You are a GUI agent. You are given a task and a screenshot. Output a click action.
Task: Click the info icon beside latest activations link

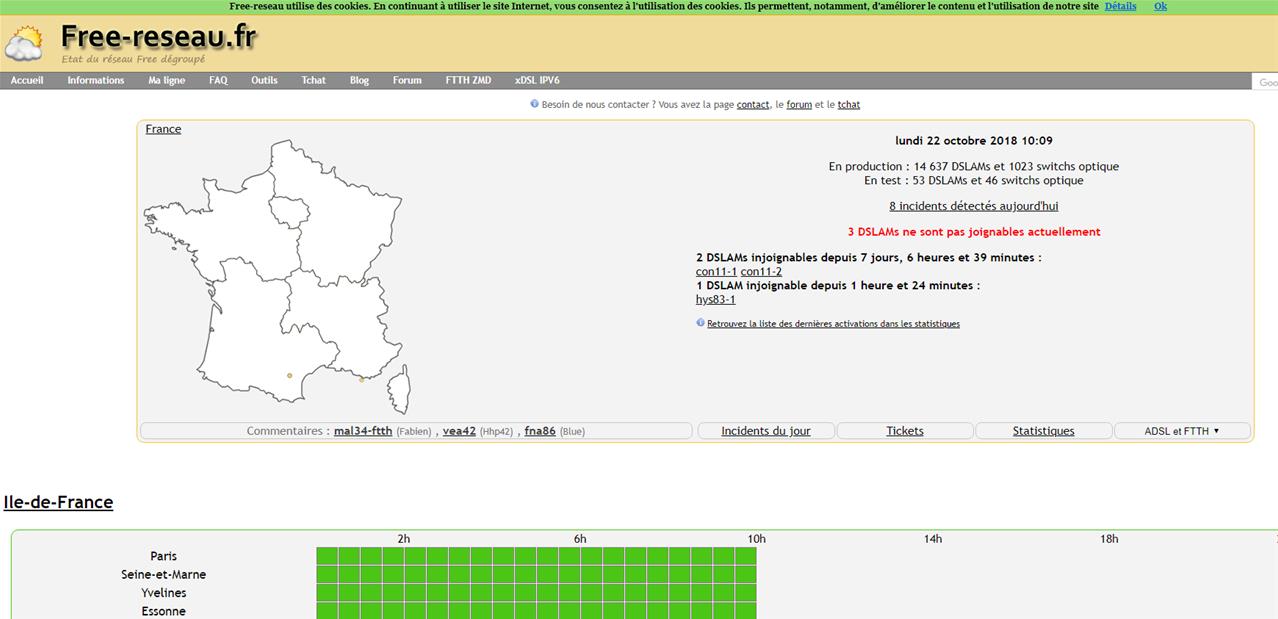pyautogui.click(x=700, y=323)
